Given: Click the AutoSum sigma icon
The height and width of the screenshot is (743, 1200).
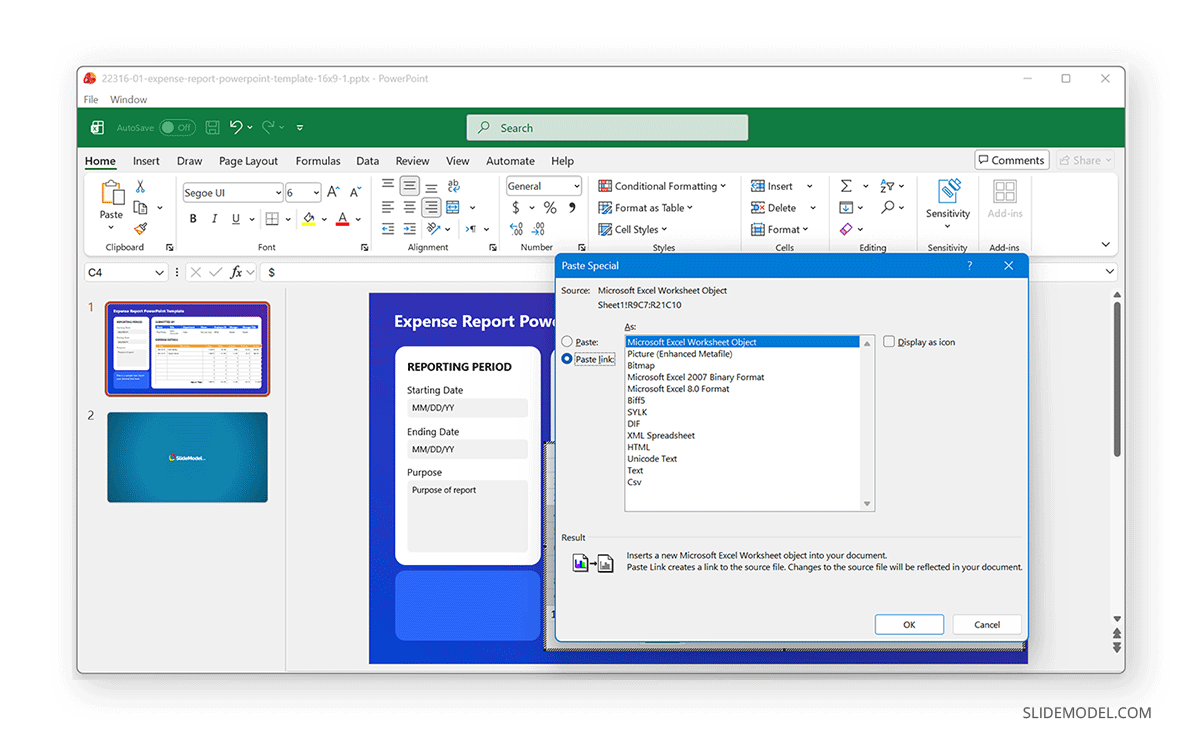Looking at the screenshot, I should [x=846, y=186].
